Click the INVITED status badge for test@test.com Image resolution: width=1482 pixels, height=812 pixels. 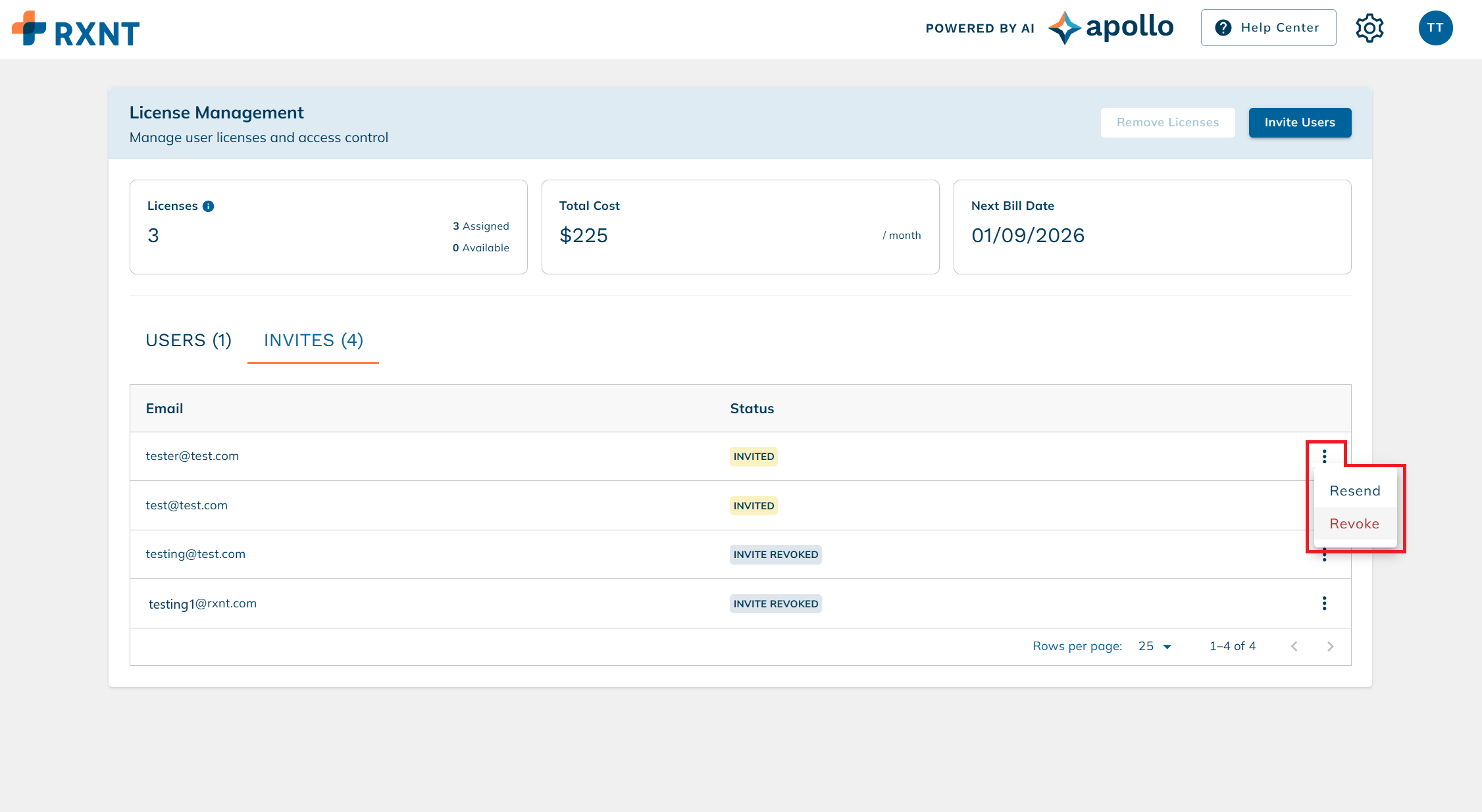click(753, 505)
